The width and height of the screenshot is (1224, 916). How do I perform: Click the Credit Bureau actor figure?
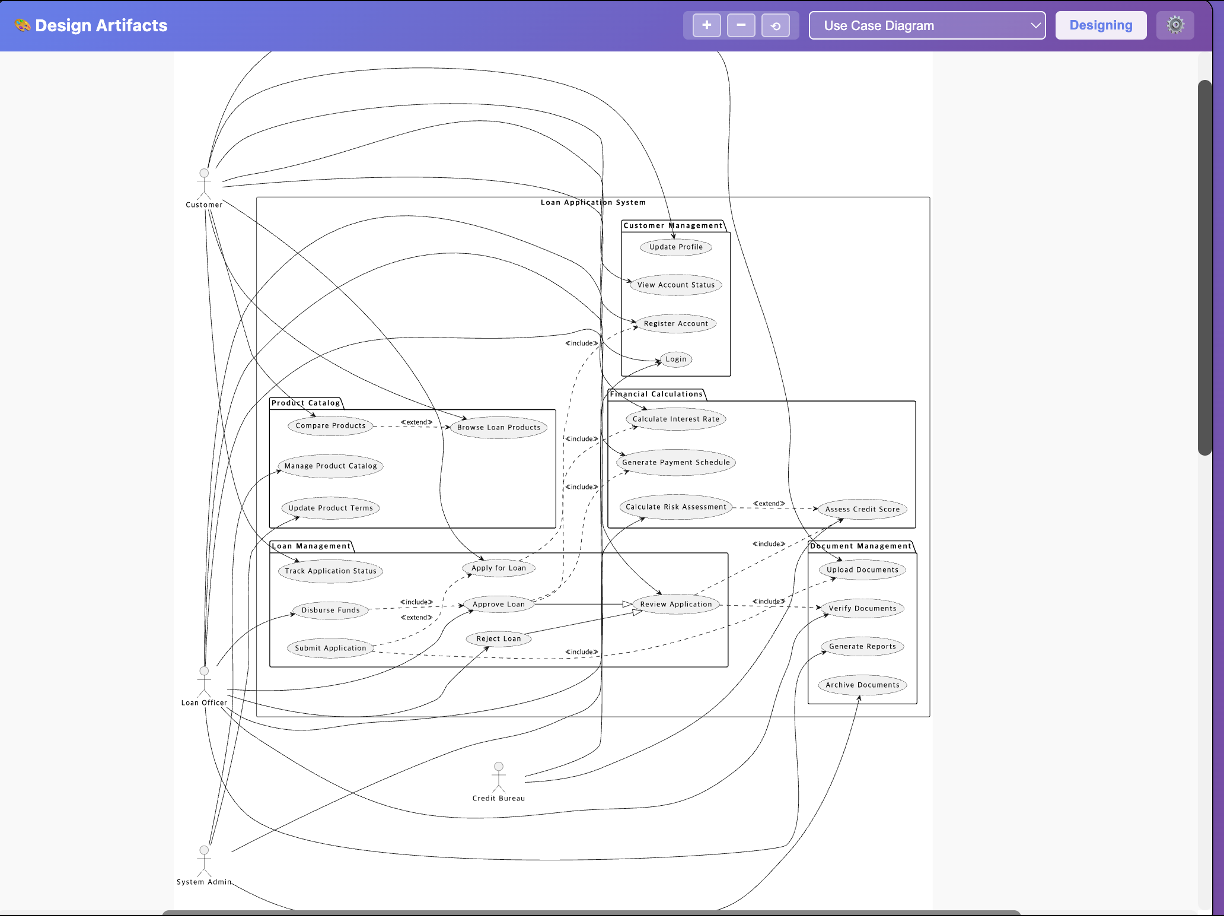[x=498, y=776]
